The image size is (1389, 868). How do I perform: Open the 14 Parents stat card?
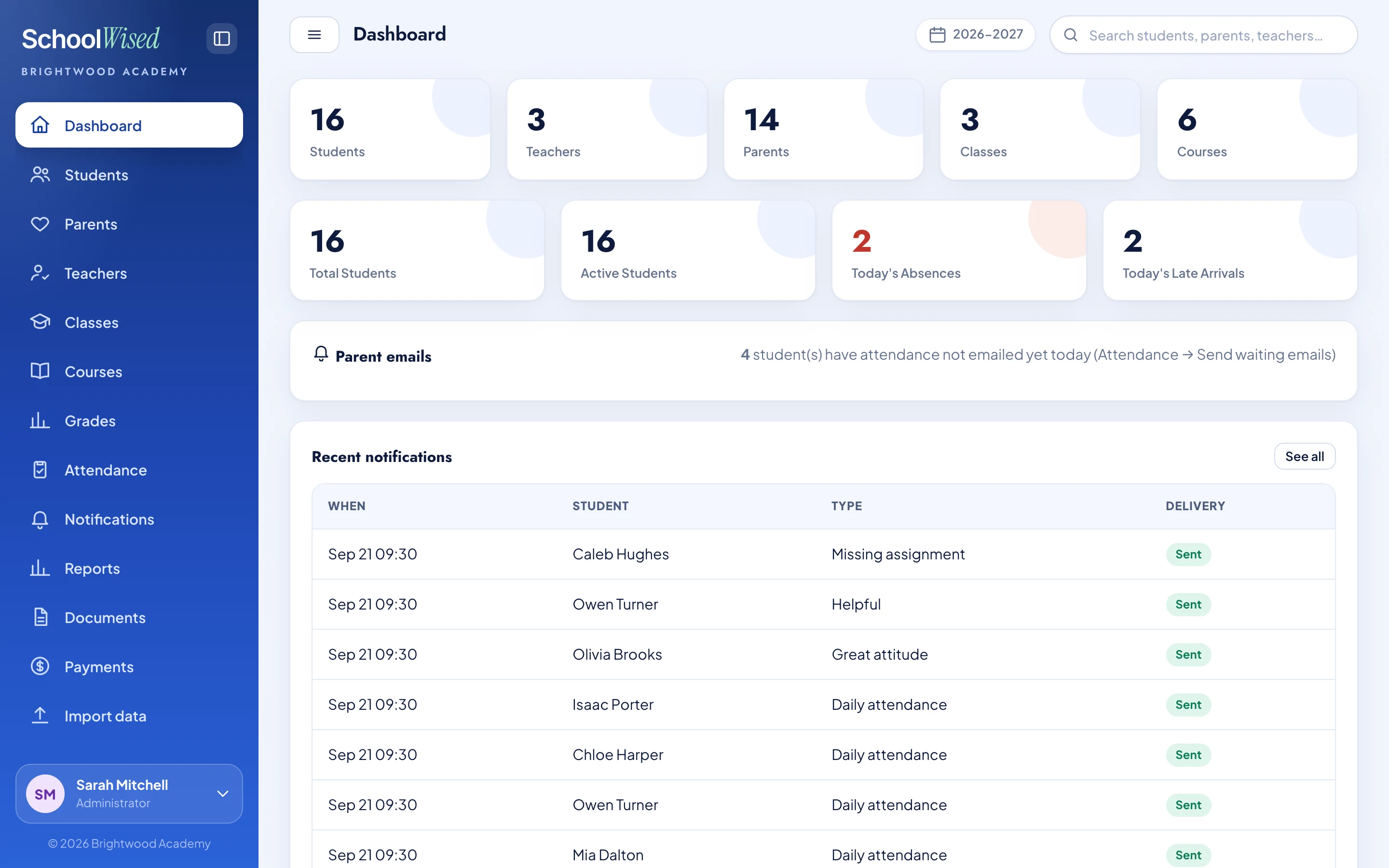click(x=824, y=129)
